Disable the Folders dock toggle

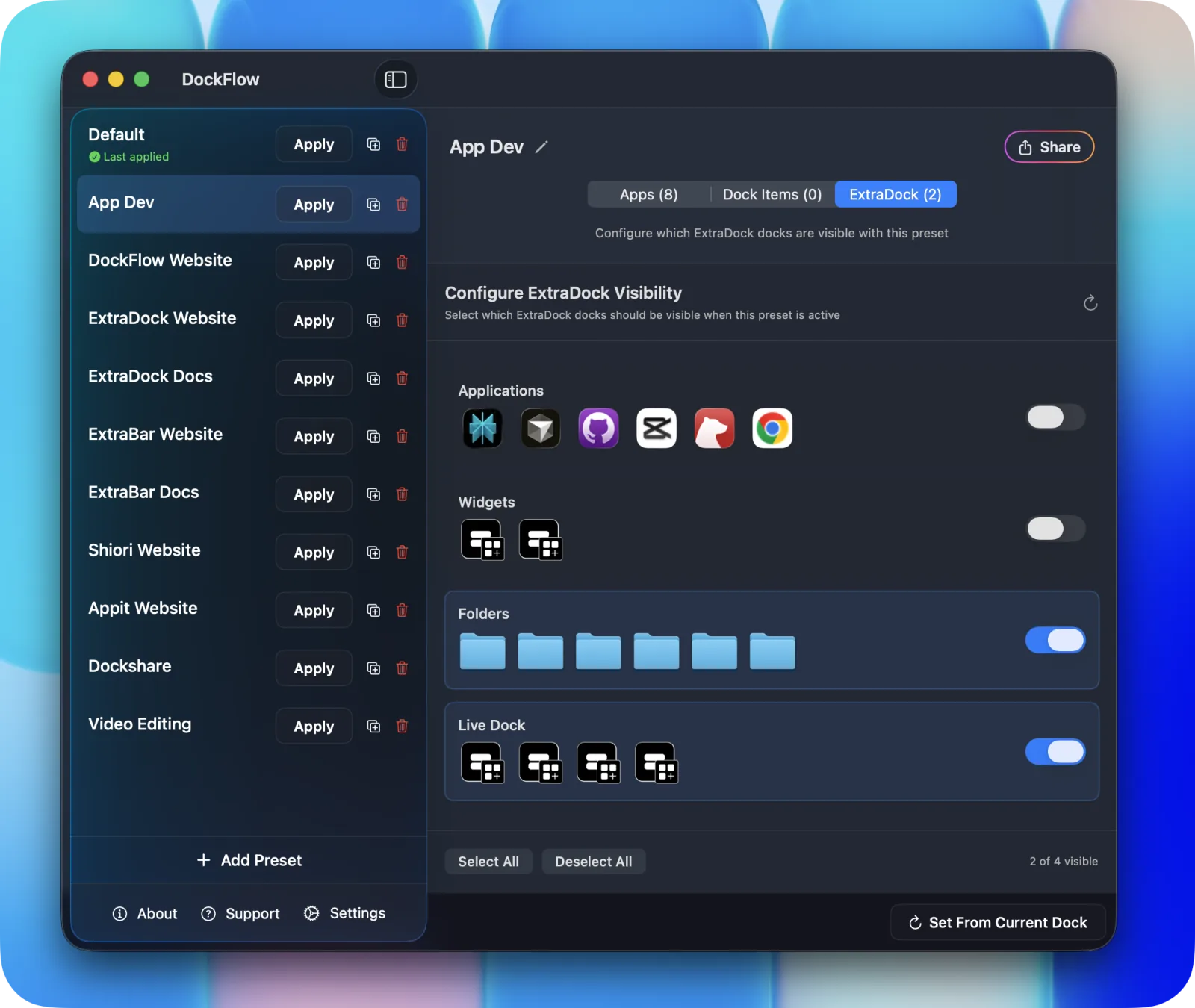pos(1055,640)
